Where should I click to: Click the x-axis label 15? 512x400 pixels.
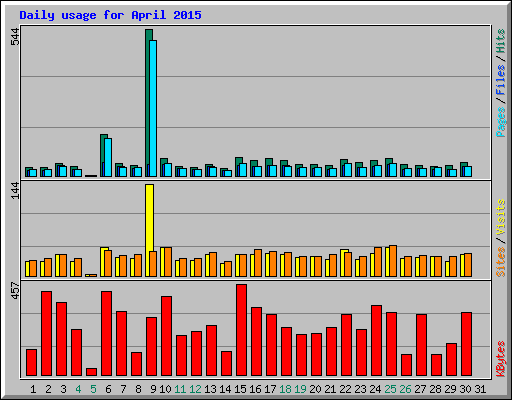(x=240, y=389)
